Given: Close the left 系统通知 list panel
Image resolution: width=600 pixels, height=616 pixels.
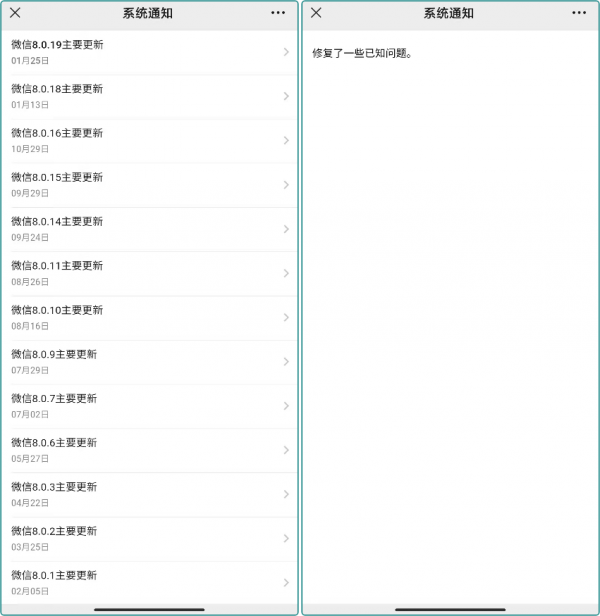Looking at the screenshot, I should pyautogui.click(x=15, y=13).
